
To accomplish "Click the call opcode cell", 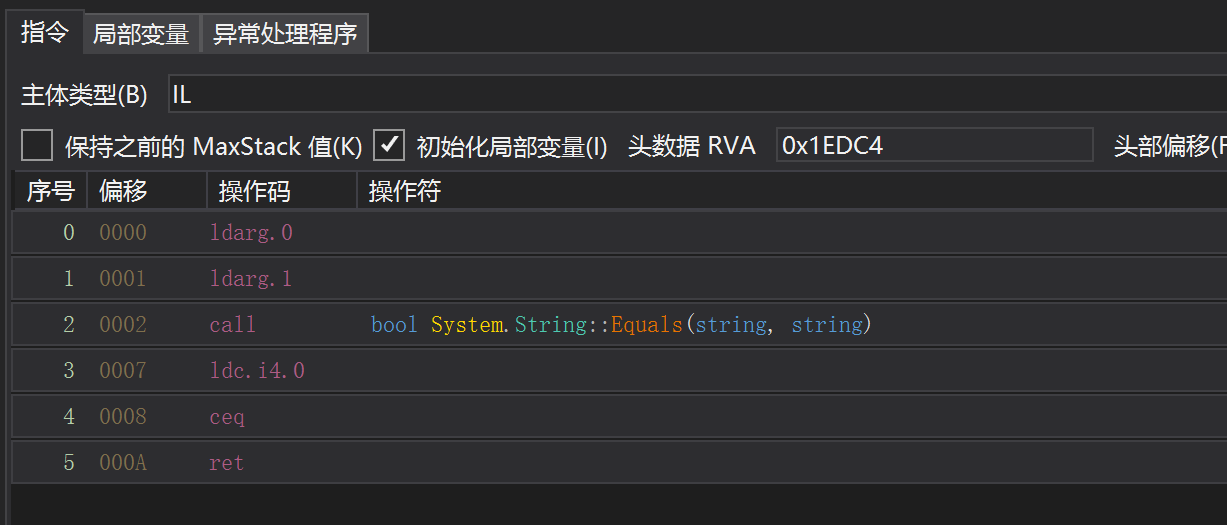I will pos(233,325).
